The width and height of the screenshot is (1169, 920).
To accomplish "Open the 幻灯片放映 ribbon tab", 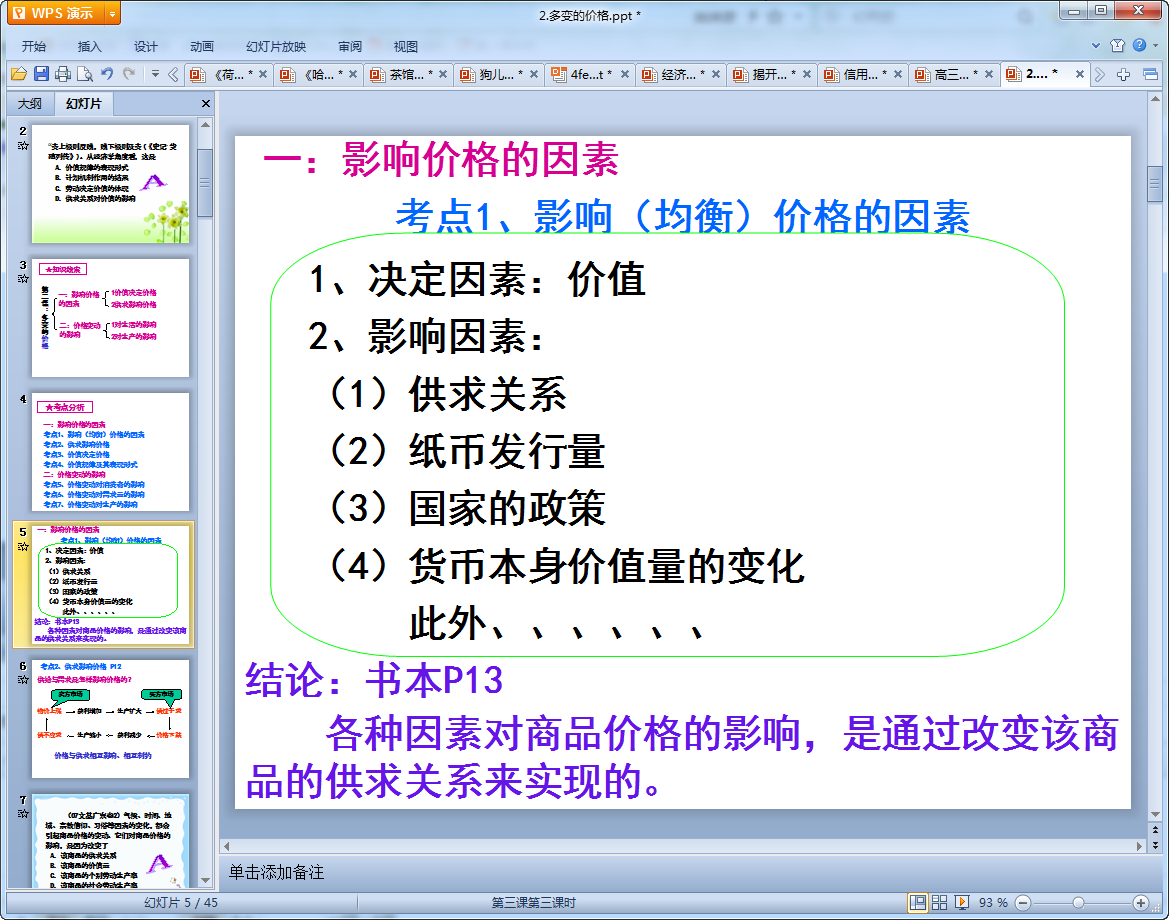I will 276,46.
